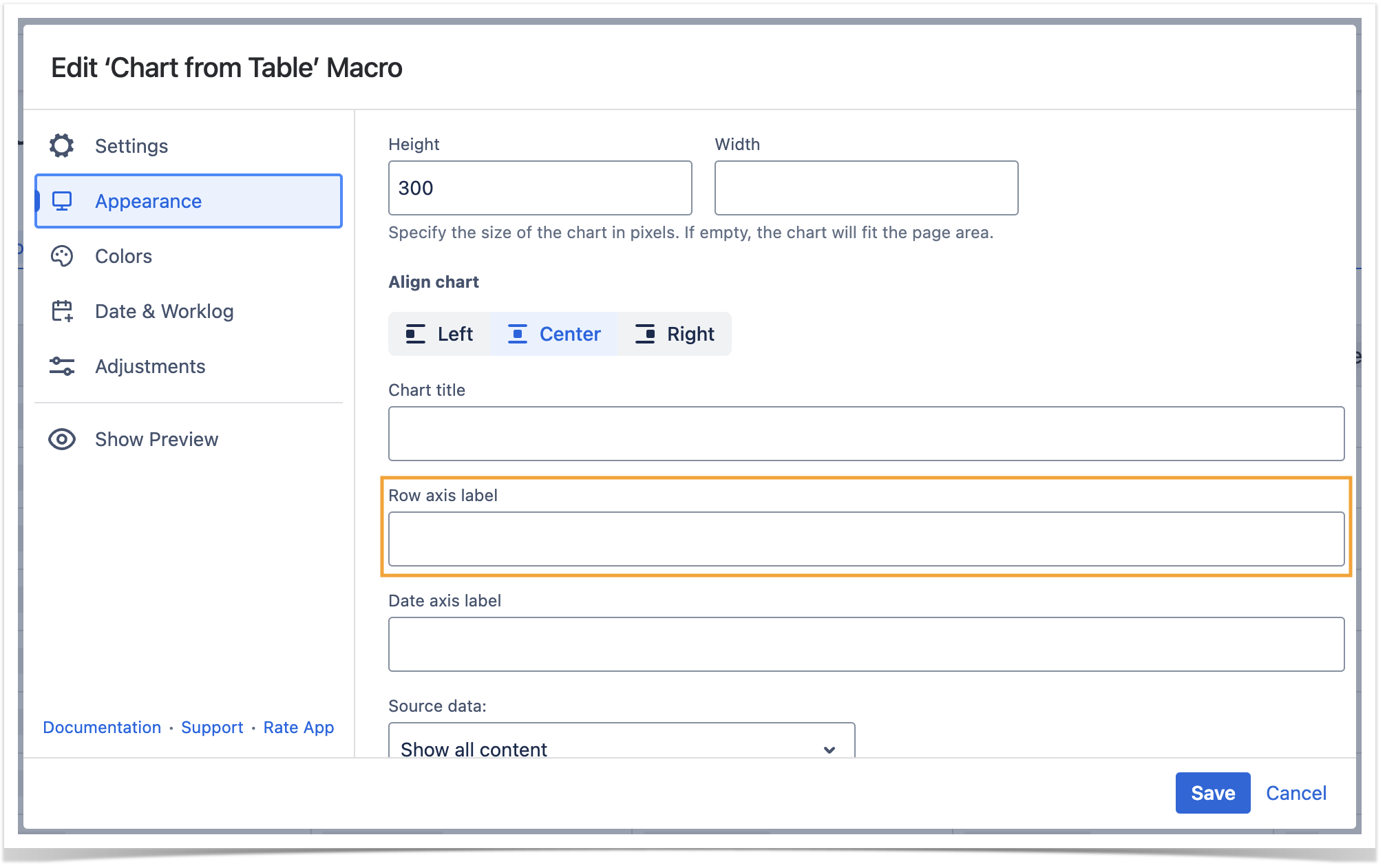The height and width of the screenshot is (868, 1385).
Task: Open the Adjustments section
Action: [x=150, y=366]
